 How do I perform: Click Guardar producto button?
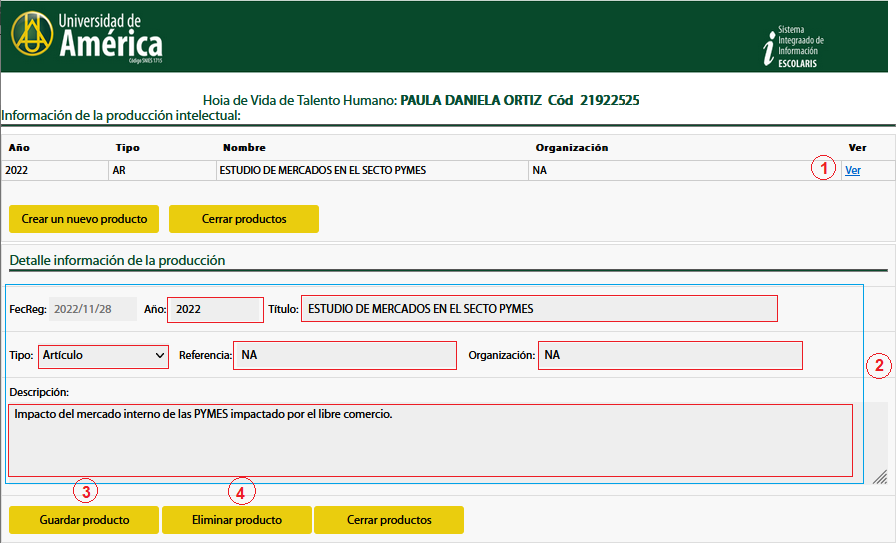pyautogui.click(x=84, y=520)
